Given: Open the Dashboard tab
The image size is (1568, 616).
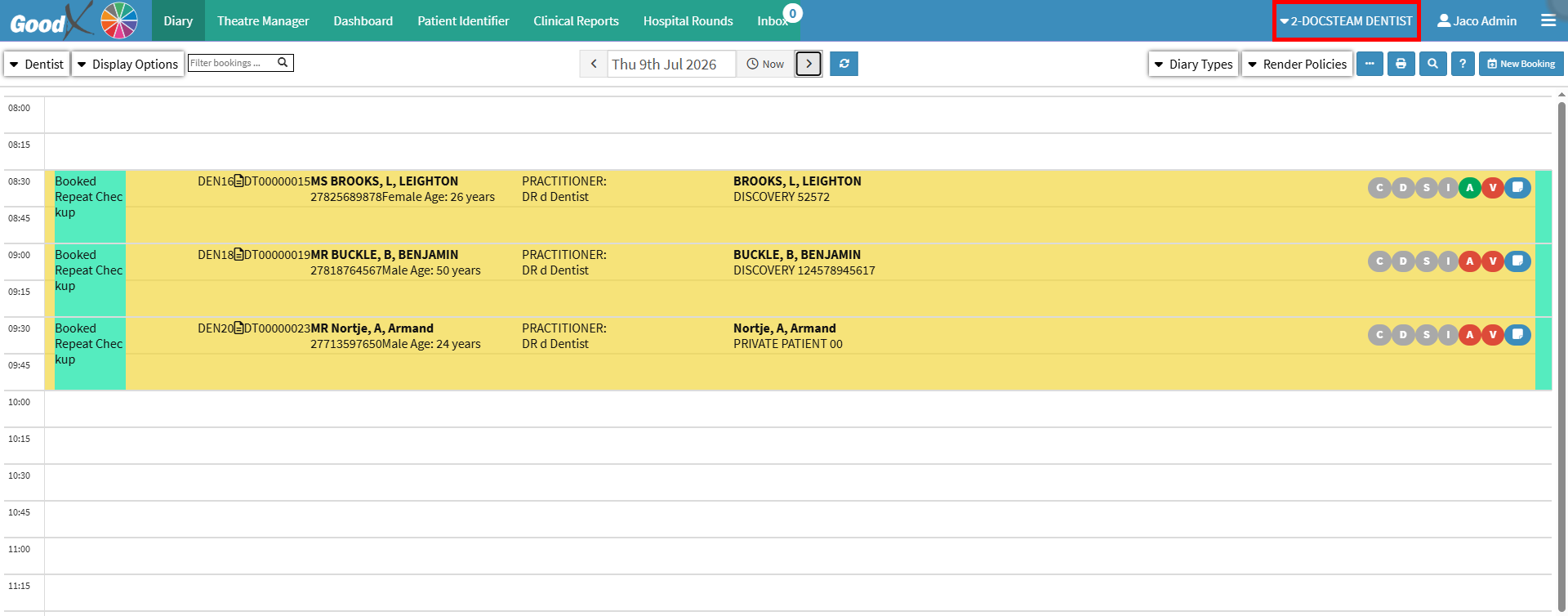Looking at the screenshot, I should (x=363, y=21).
